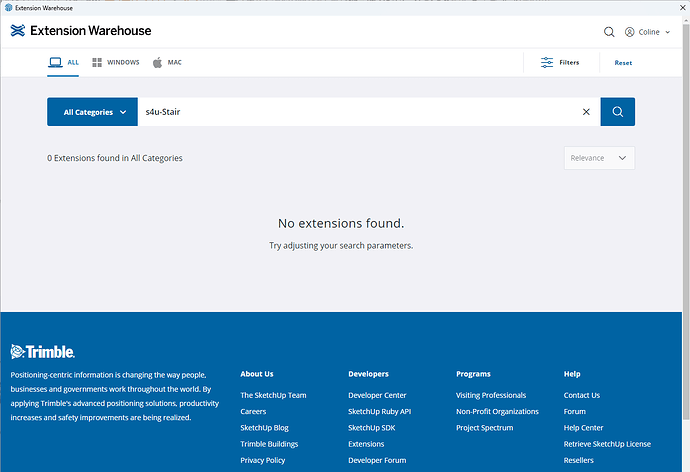Open the SketchUp SDK link
Screen dimensions: 690x472
click(371, 428)
